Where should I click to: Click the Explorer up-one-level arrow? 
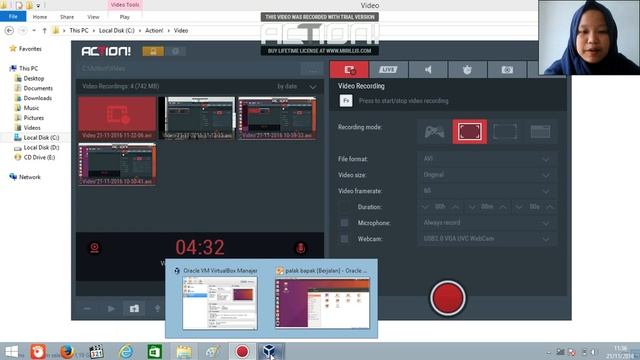[x=44, y=31]
